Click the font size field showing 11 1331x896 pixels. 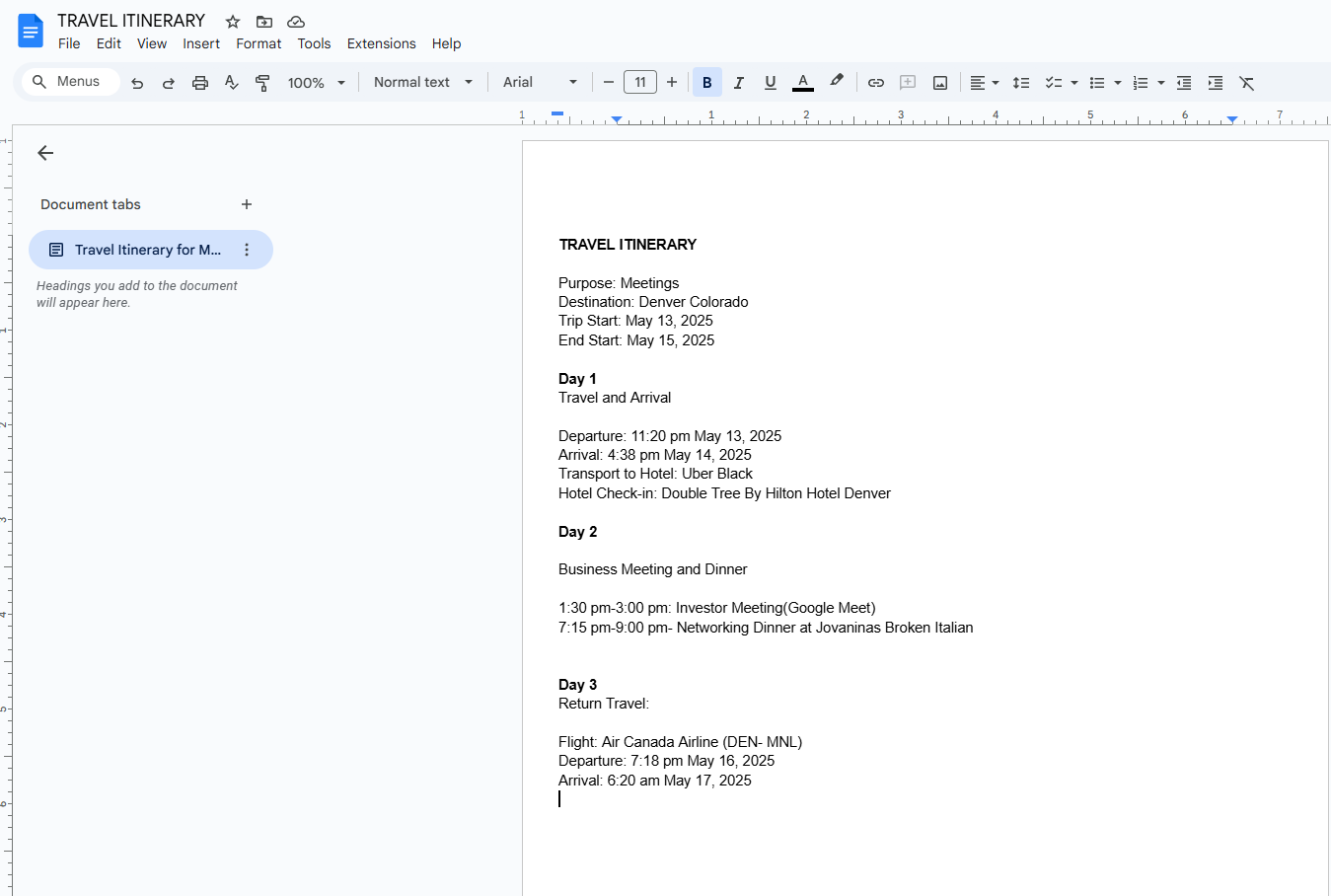[640, 83]
